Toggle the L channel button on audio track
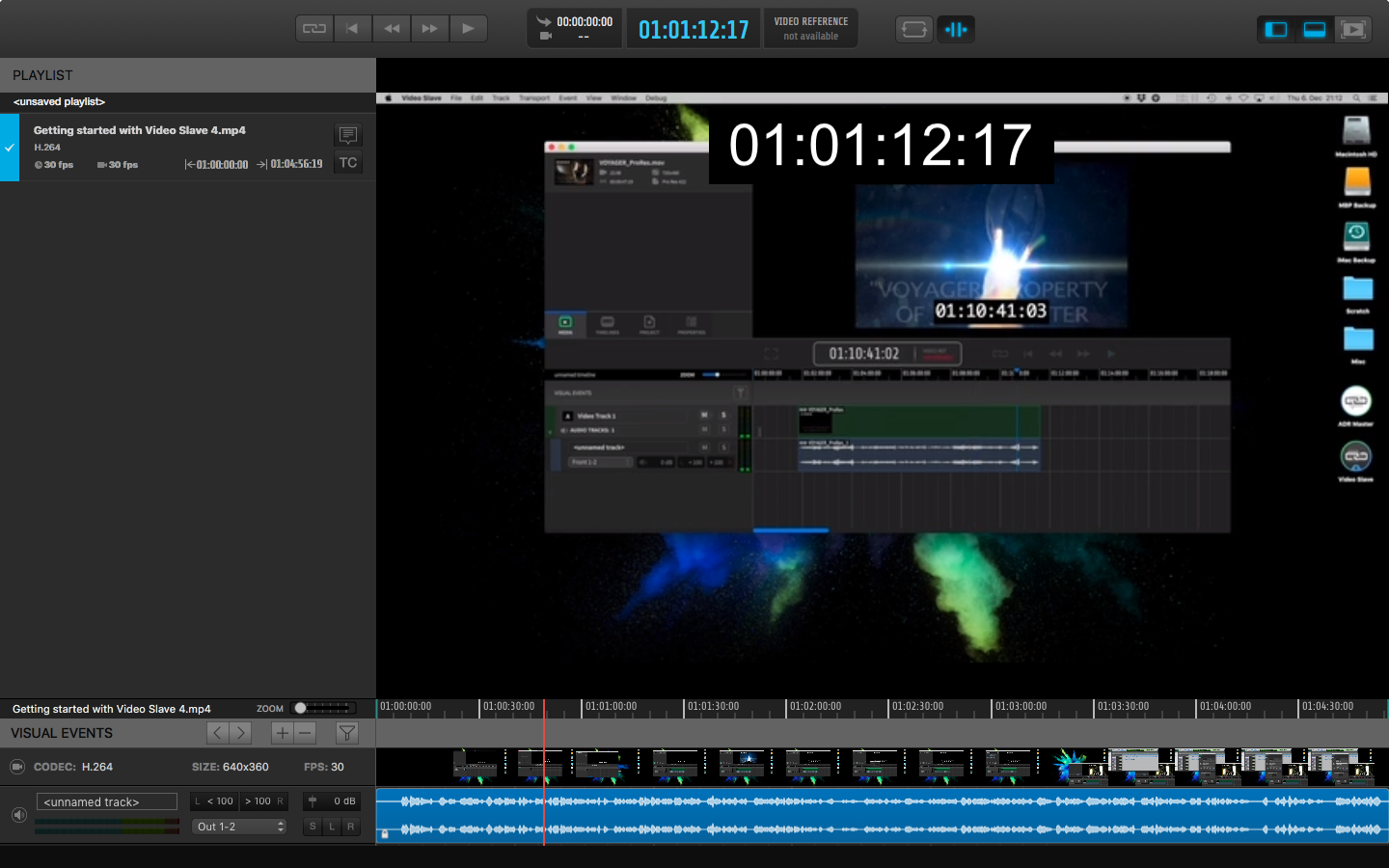The image size is (1389, 868). [x=332, y=827]
